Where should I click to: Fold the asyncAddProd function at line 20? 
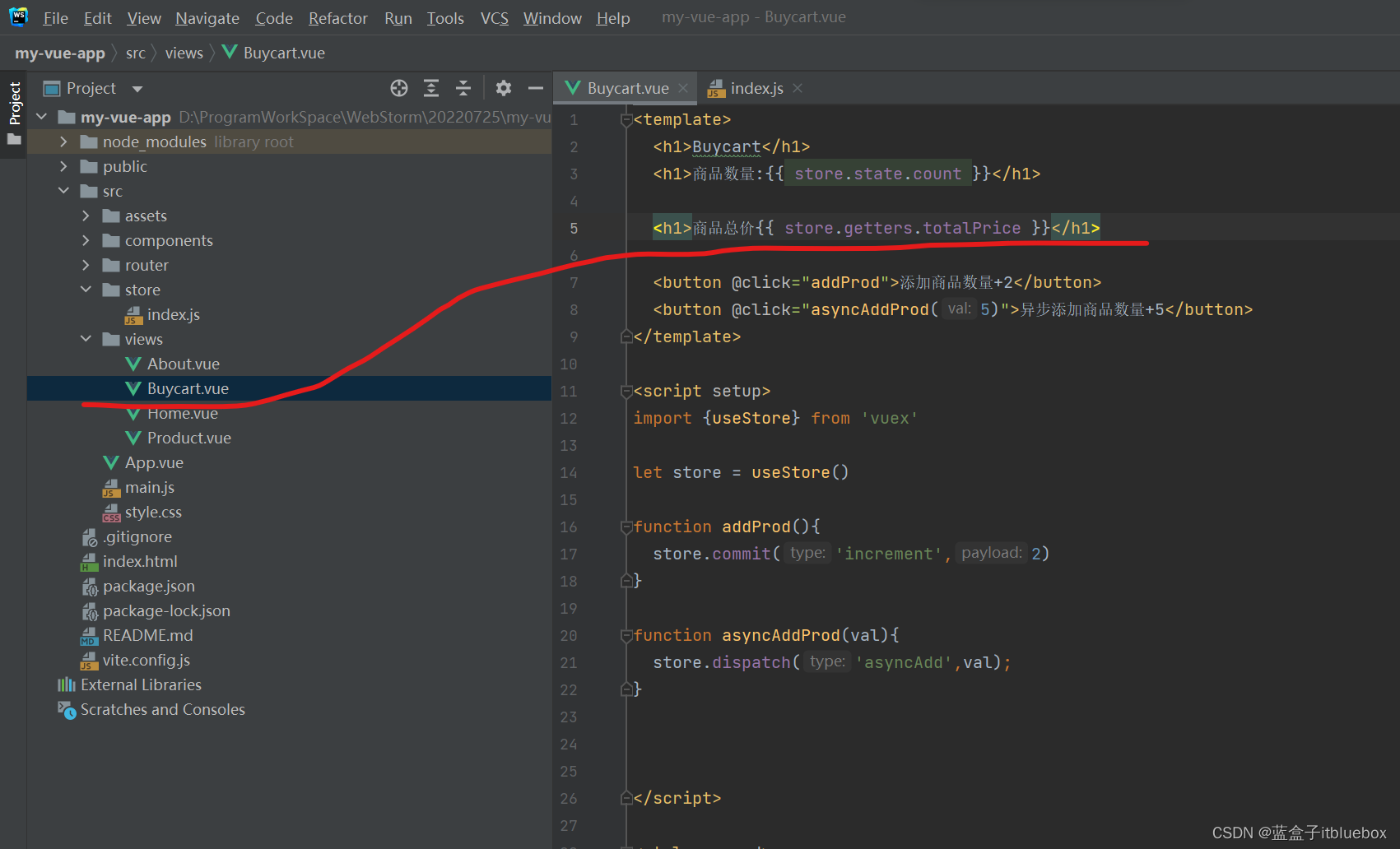click(x=626, y=636)
